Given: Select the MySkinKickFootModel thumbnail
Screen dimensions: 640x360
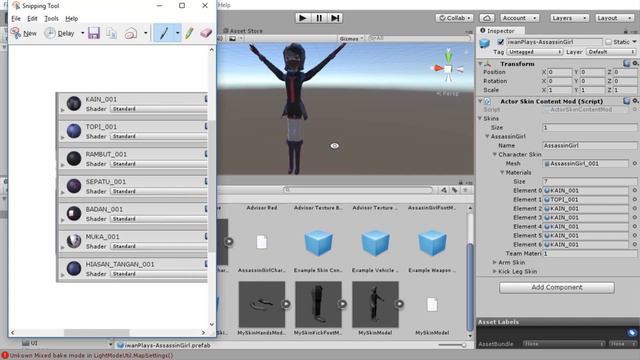Looking at the screenshot, I should pyautogui.click(x=318, y=304).
